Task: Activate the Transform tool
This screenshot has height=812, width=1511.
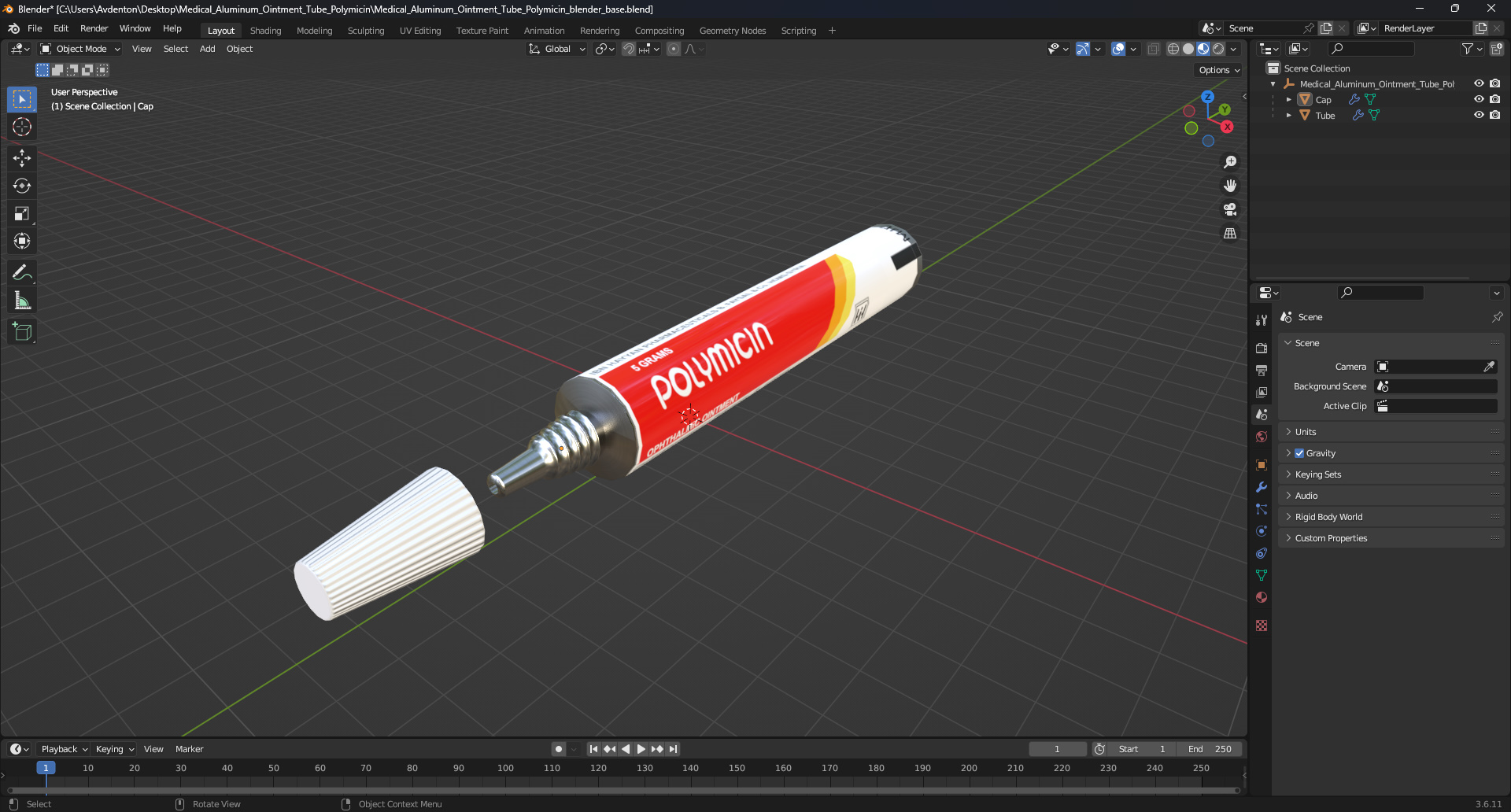Action: [x=22, y=241]
